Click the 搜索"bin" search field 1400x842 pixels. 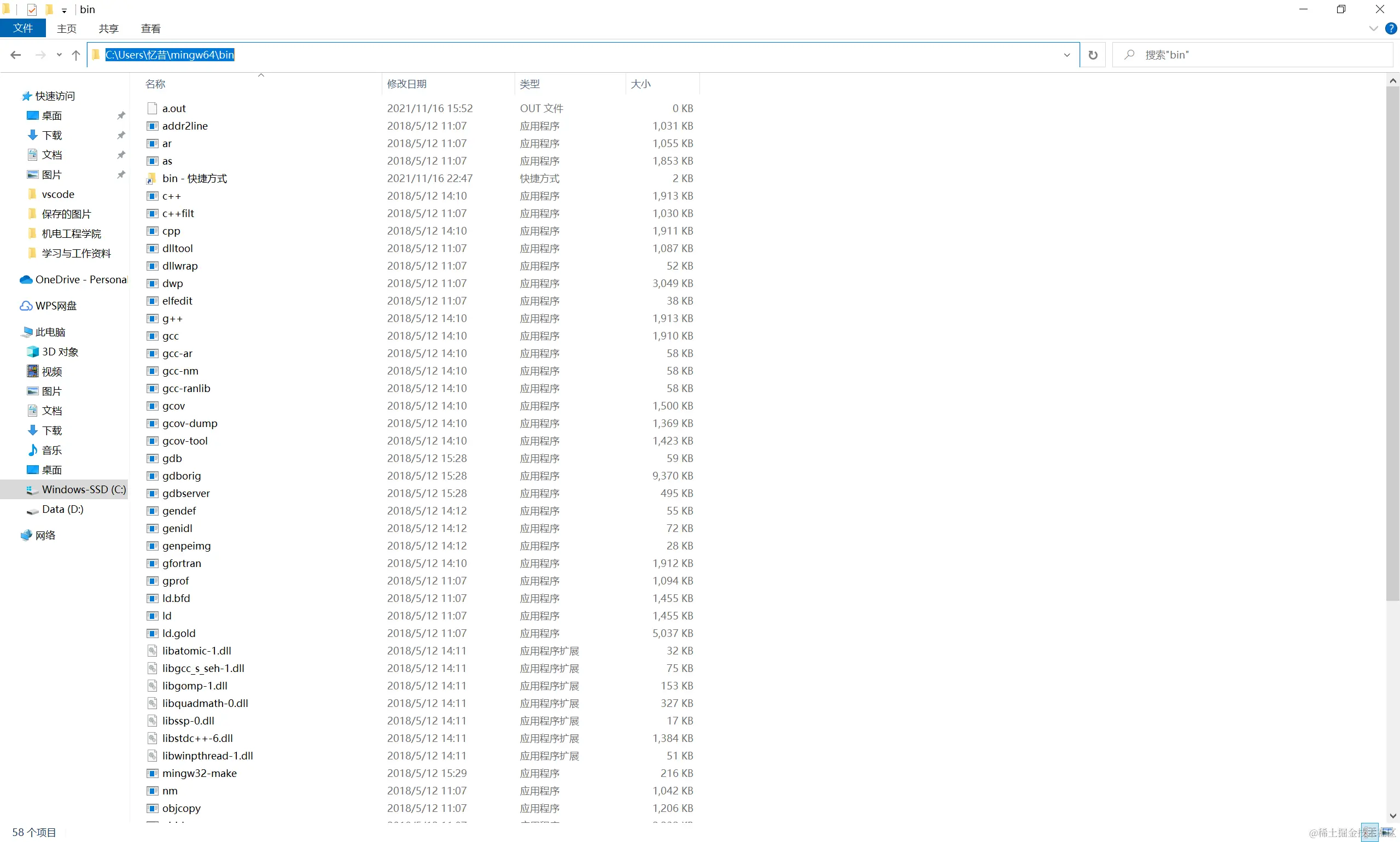pos(1249,55)
